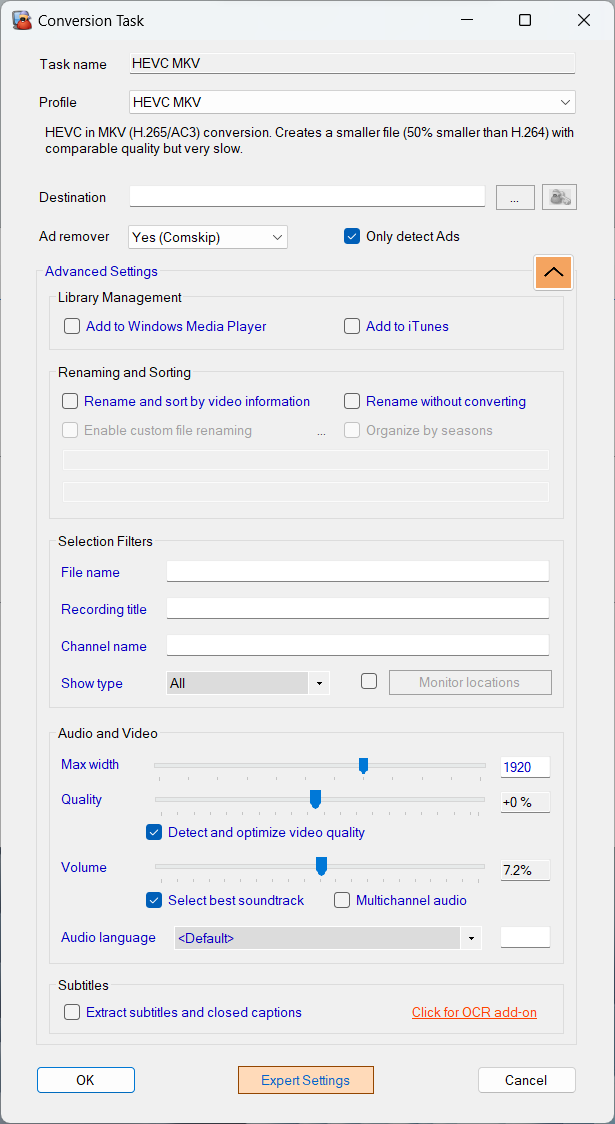
Task: Enable the Only detect Ads checkbox
Action: coord(351,237)
